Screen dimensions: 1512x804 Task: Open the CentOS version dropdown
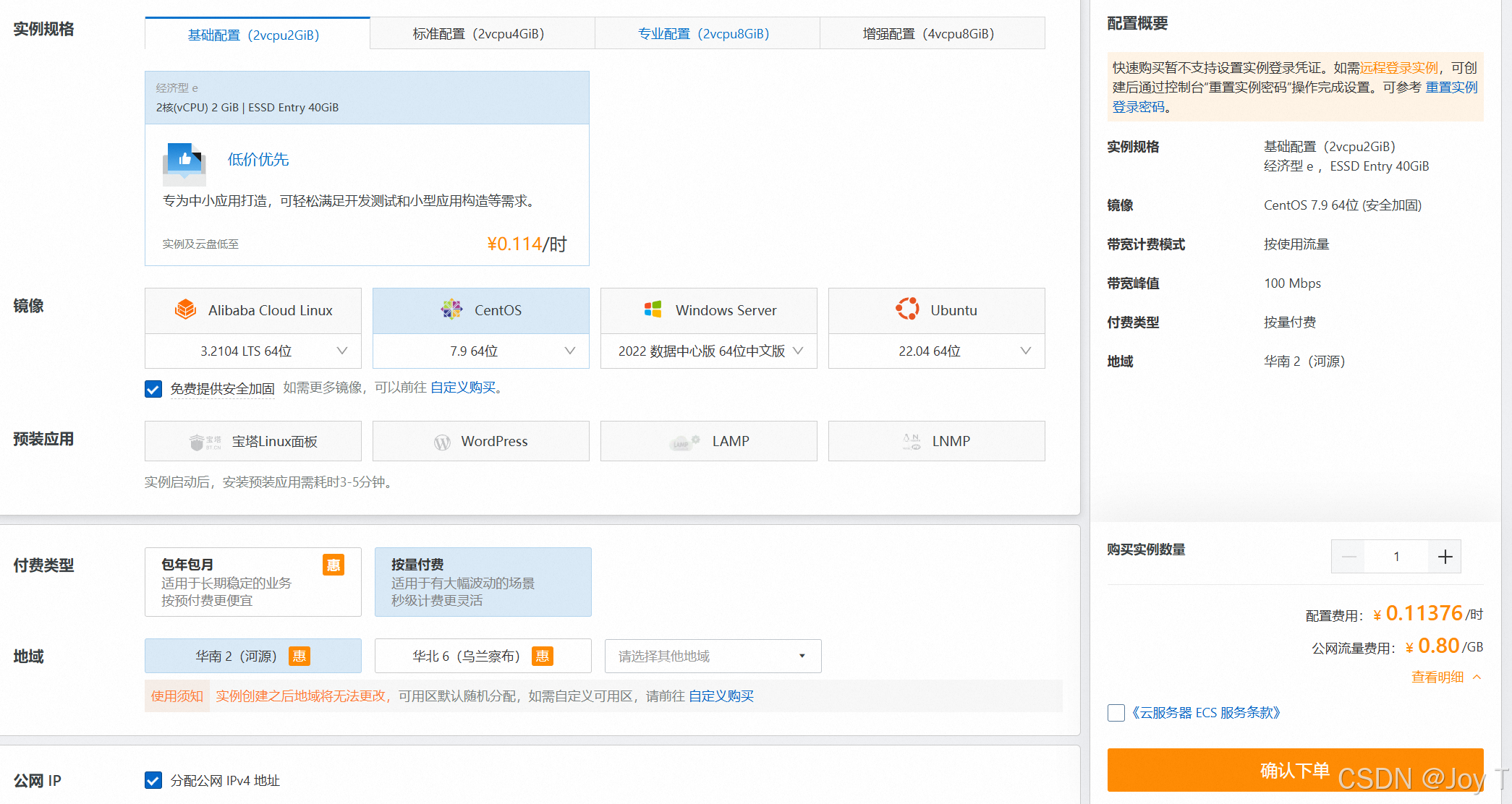point(571,351)
